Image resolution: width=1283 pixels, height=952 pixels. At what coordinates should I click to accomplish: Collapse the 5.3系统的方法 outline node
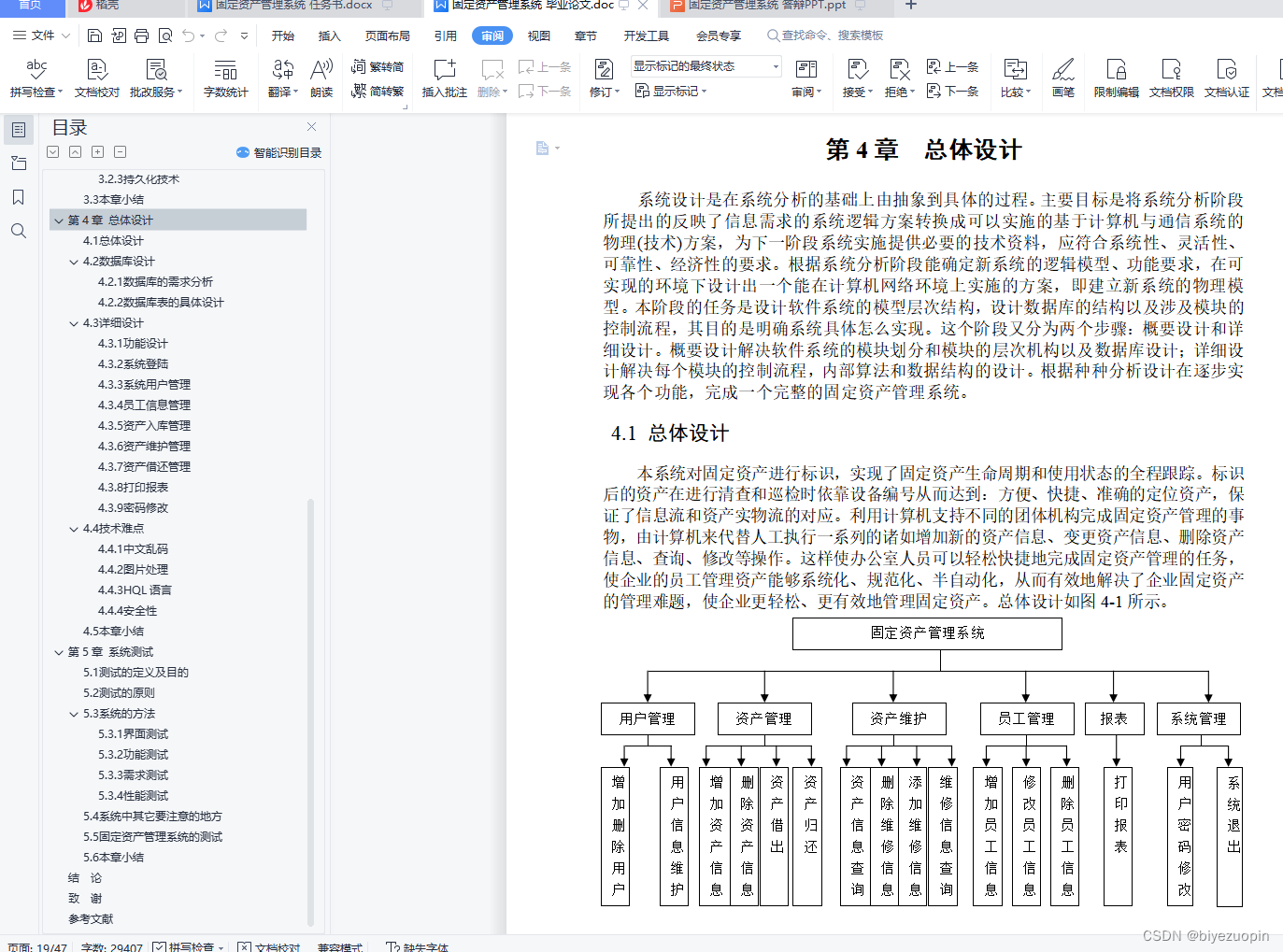pyautogui.click(x=74, y=714)
